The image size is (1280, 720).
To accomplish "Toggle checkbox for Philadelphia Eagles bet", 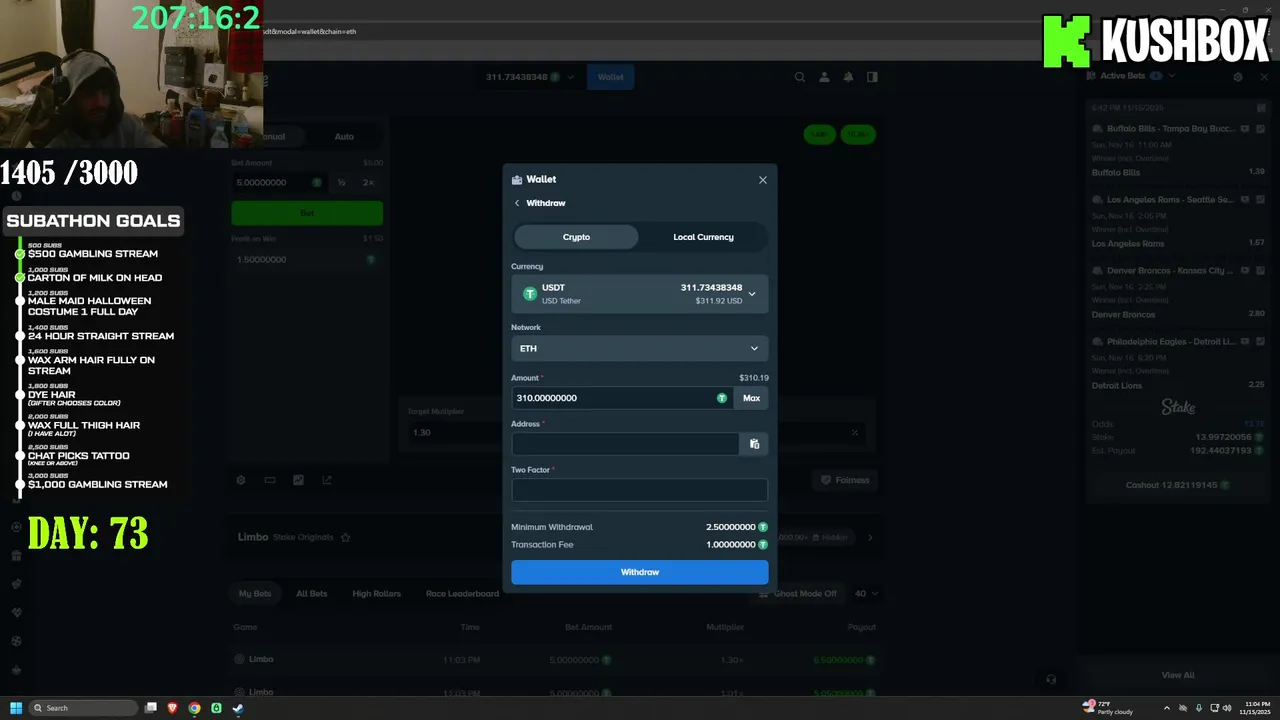I will (x=1260, y=342).
